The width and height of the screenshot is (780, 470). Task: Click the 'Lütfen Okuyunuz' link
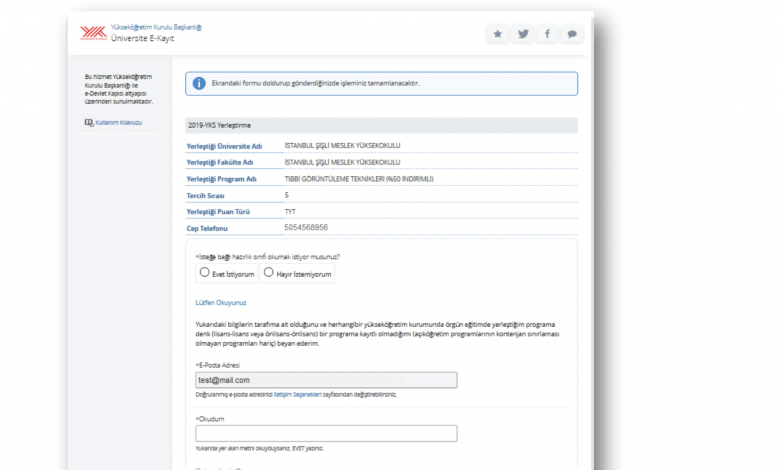221,302
